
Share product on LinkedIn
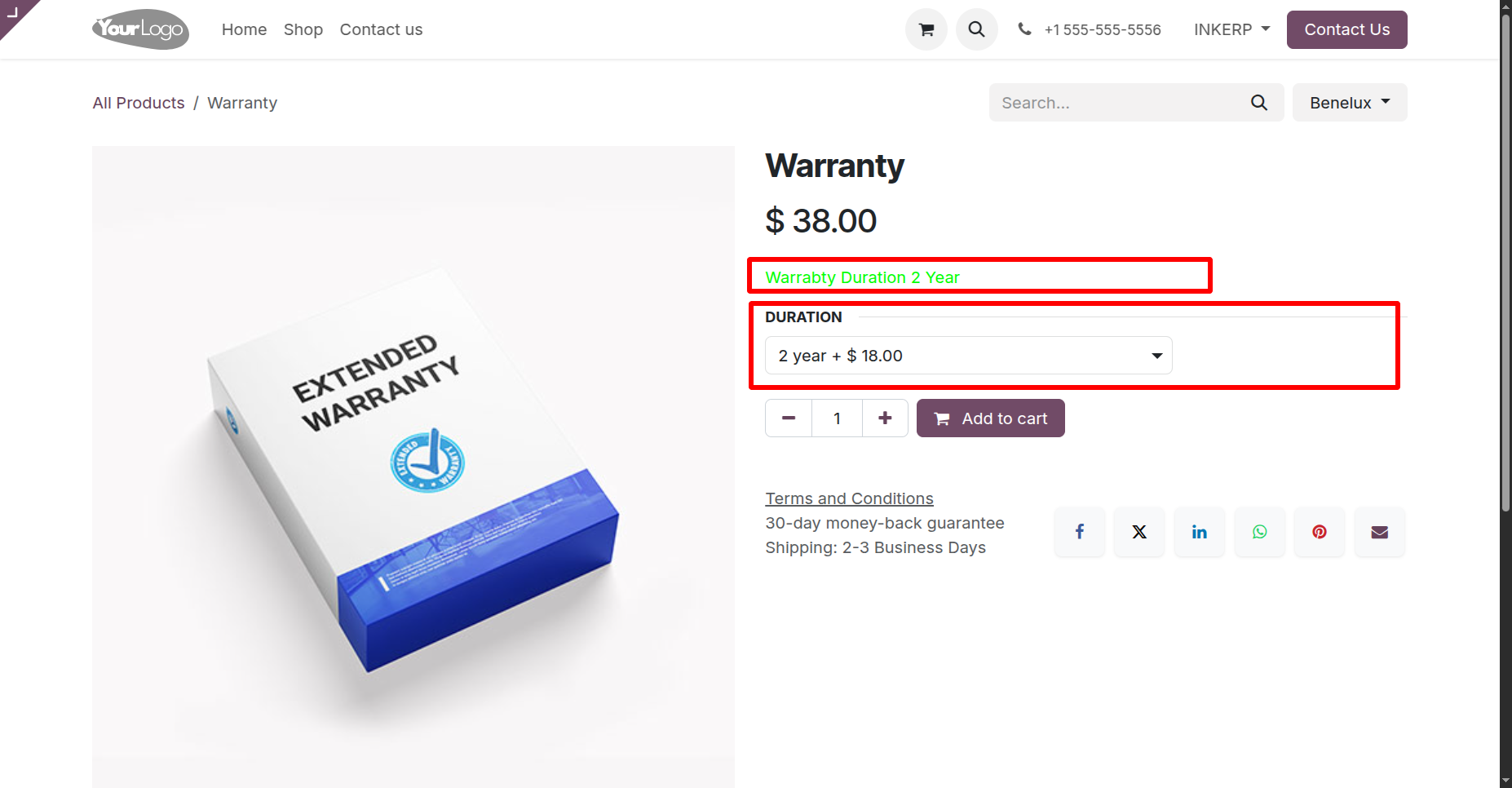(x=1199, y=532)
